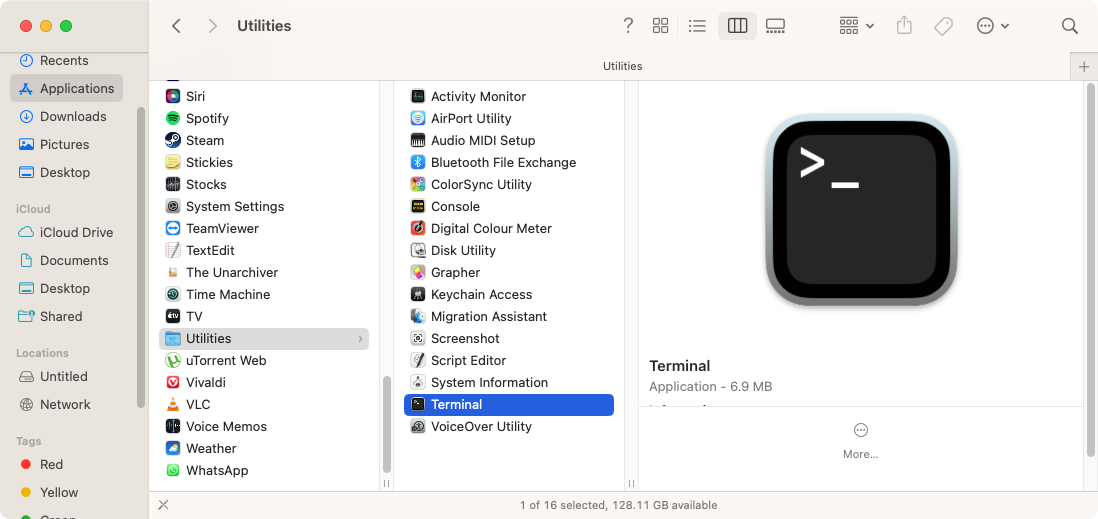This screenshot has width=1098, height=519.
Task: Select the Terminal row icon
Action: [x=418, y=404]
